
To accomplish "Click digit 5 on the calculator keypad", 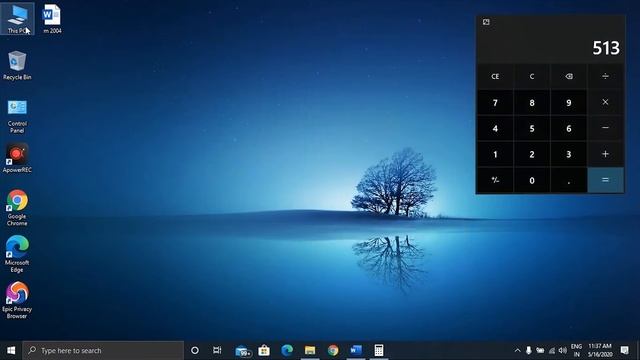I will point(532,128).
